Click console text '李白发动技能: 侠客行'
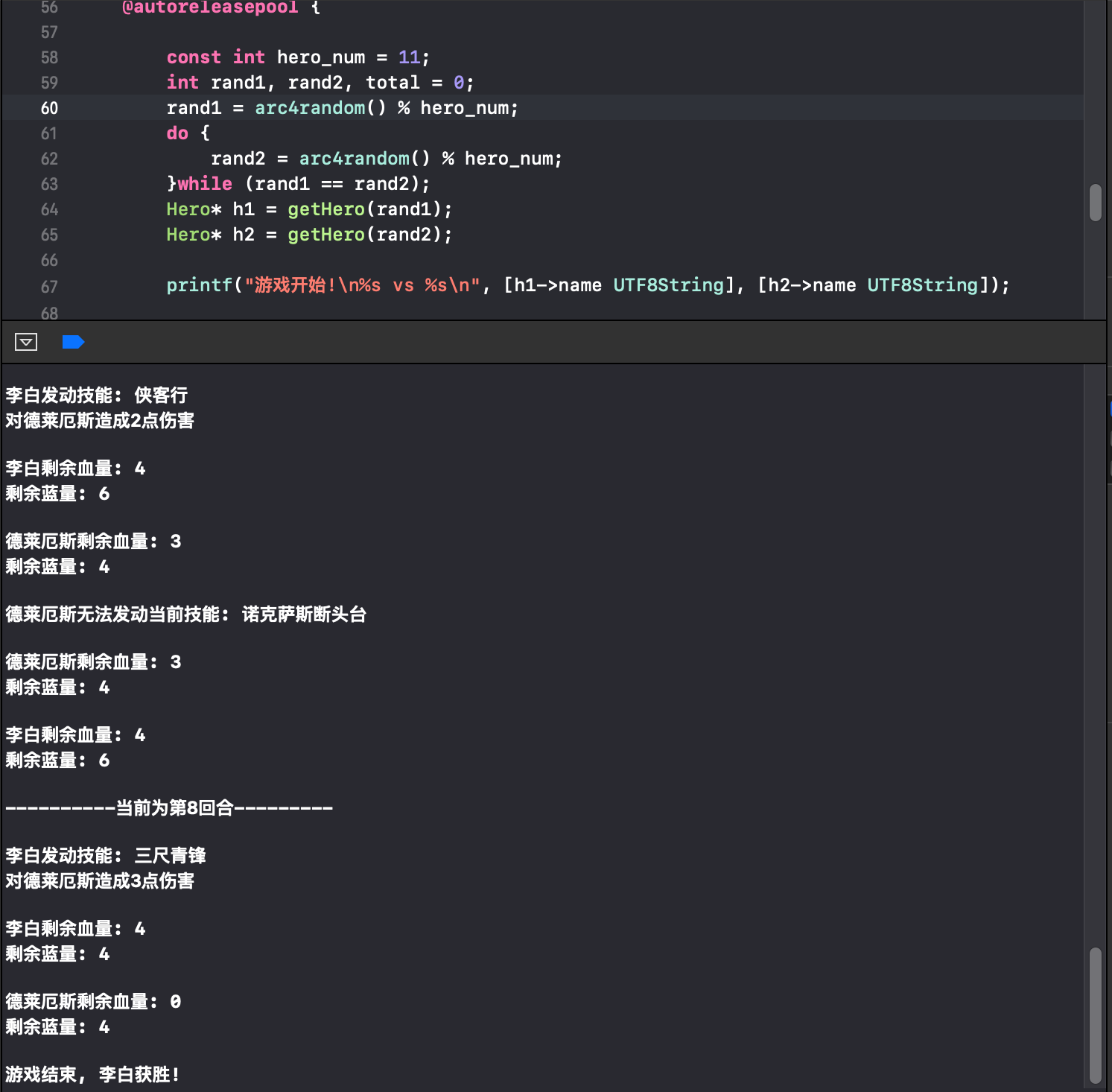Screen dimensions: 1112x1092 (x=97, y=396)
